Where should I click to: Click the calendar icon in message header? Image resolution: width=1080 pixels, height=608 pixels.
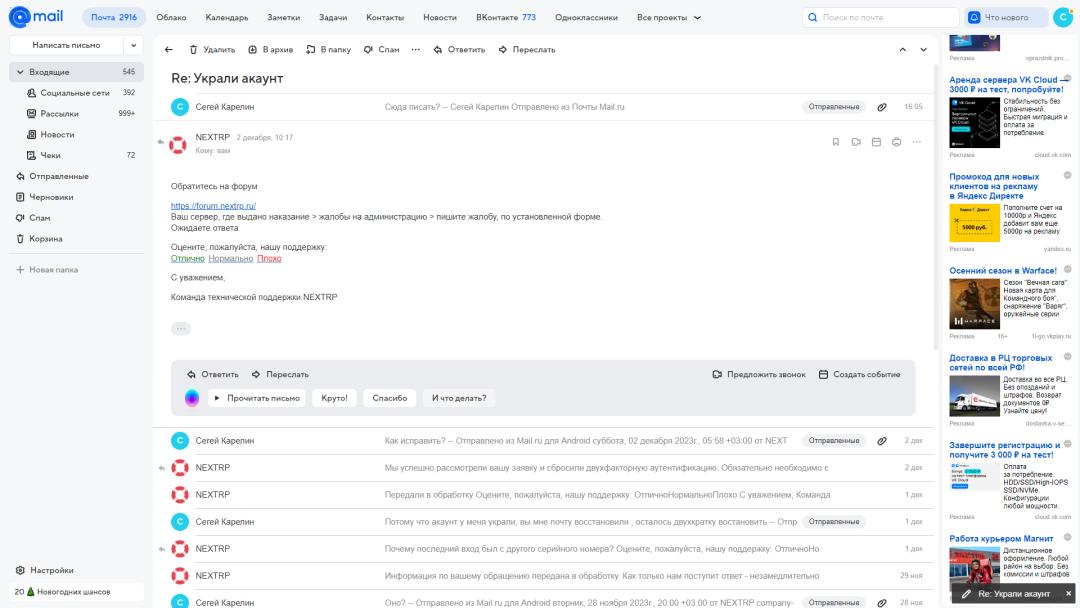[x=876, y=142]
